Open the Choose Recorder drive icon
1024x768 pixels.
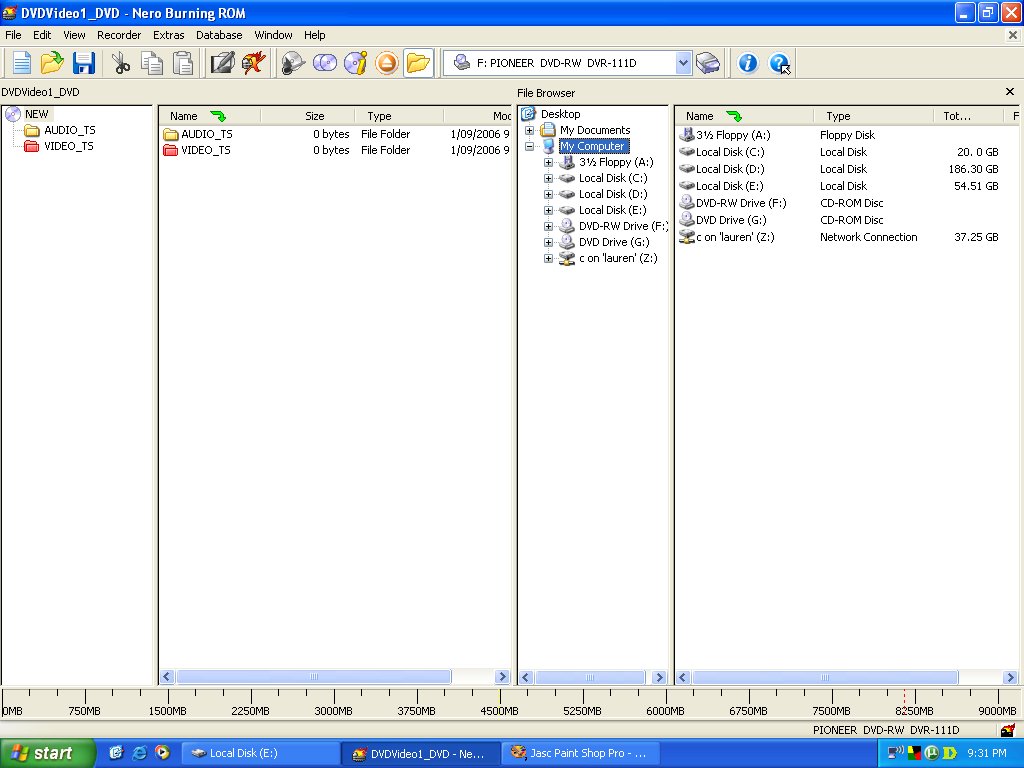(708, 63)
